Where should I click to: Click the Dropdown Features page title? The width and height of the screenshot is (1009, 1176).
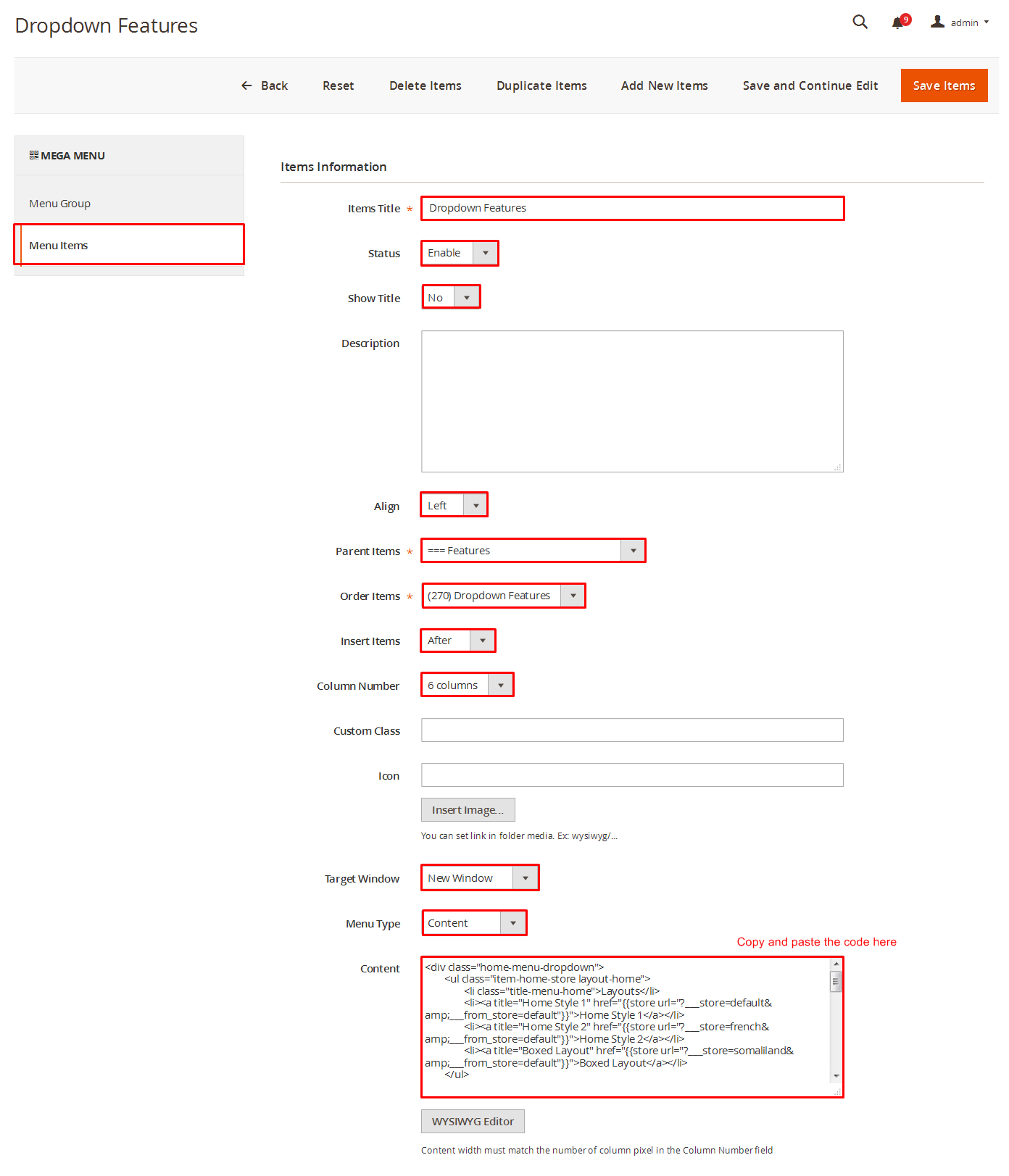(107, 25)
